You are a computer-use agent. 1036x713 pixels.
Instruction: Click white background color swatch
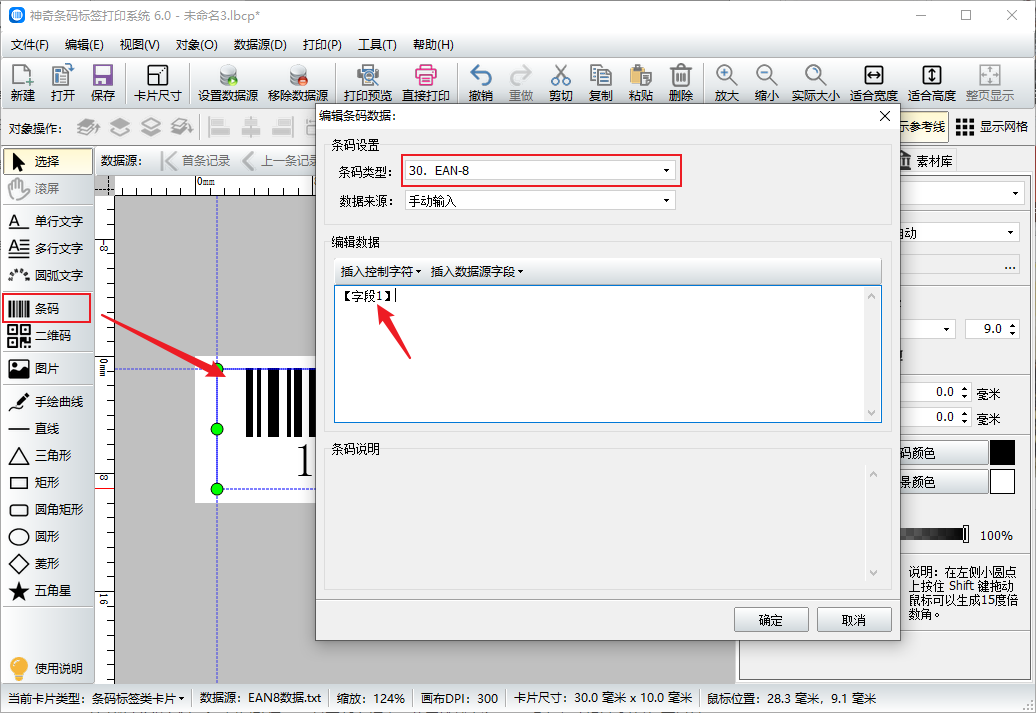coord(1002,482)
